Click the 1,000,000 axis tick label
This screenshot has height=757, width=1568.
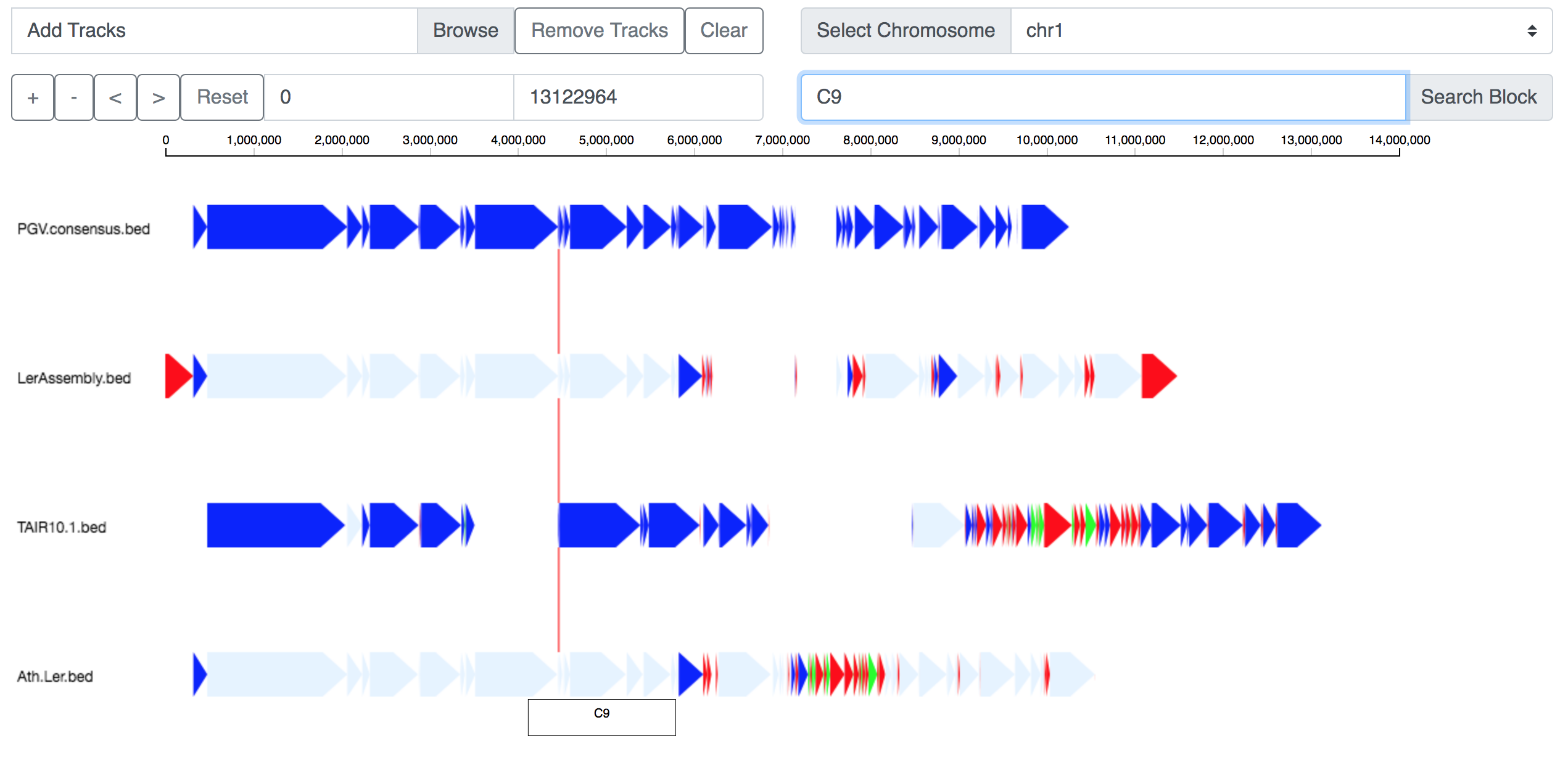pos(254,140)
